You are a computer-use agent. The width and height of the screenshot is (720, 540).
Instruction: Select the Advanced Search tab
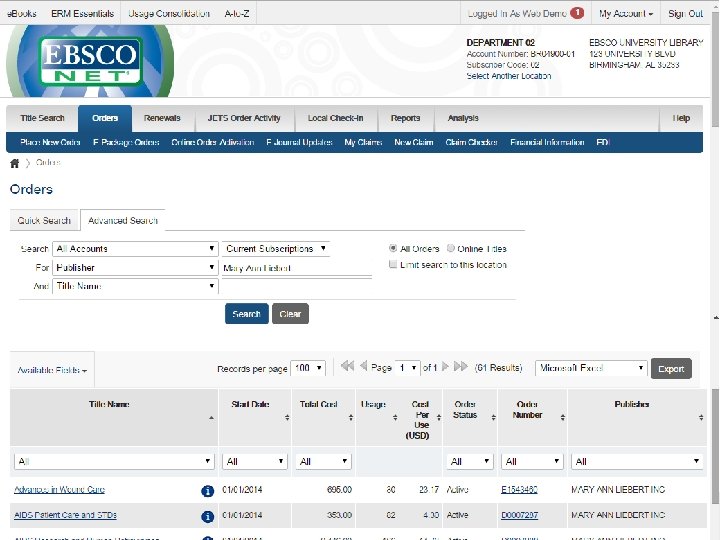123,220
